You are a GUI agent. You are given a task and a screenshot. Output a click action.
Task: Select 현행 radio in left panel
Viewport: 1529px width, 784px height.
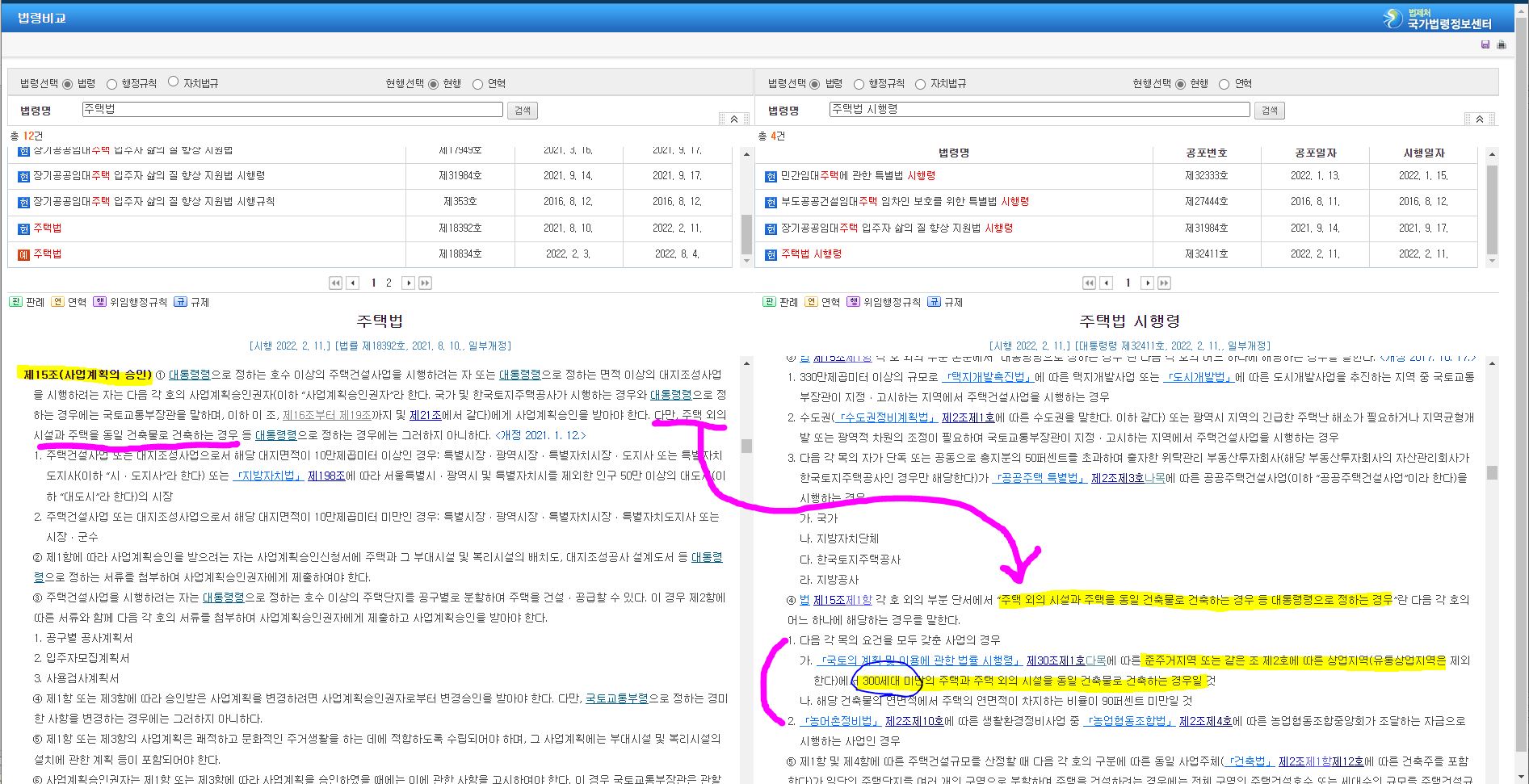tap(434, 84)
